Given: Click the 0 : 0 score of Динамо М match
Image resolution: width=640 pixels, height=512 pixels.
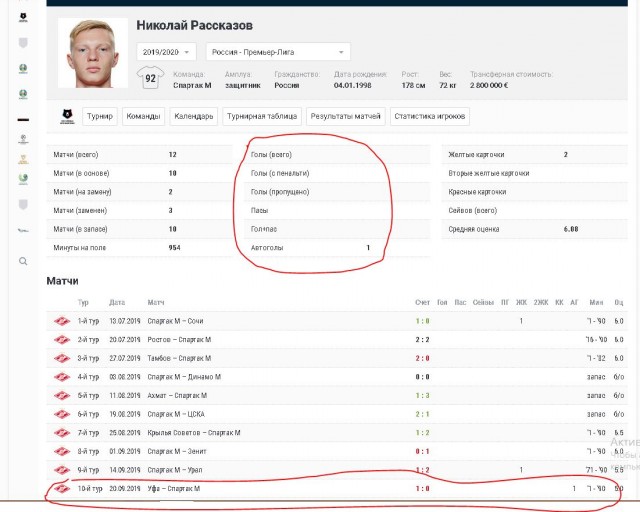Looking at the screenshot, I should coord(422,377).
